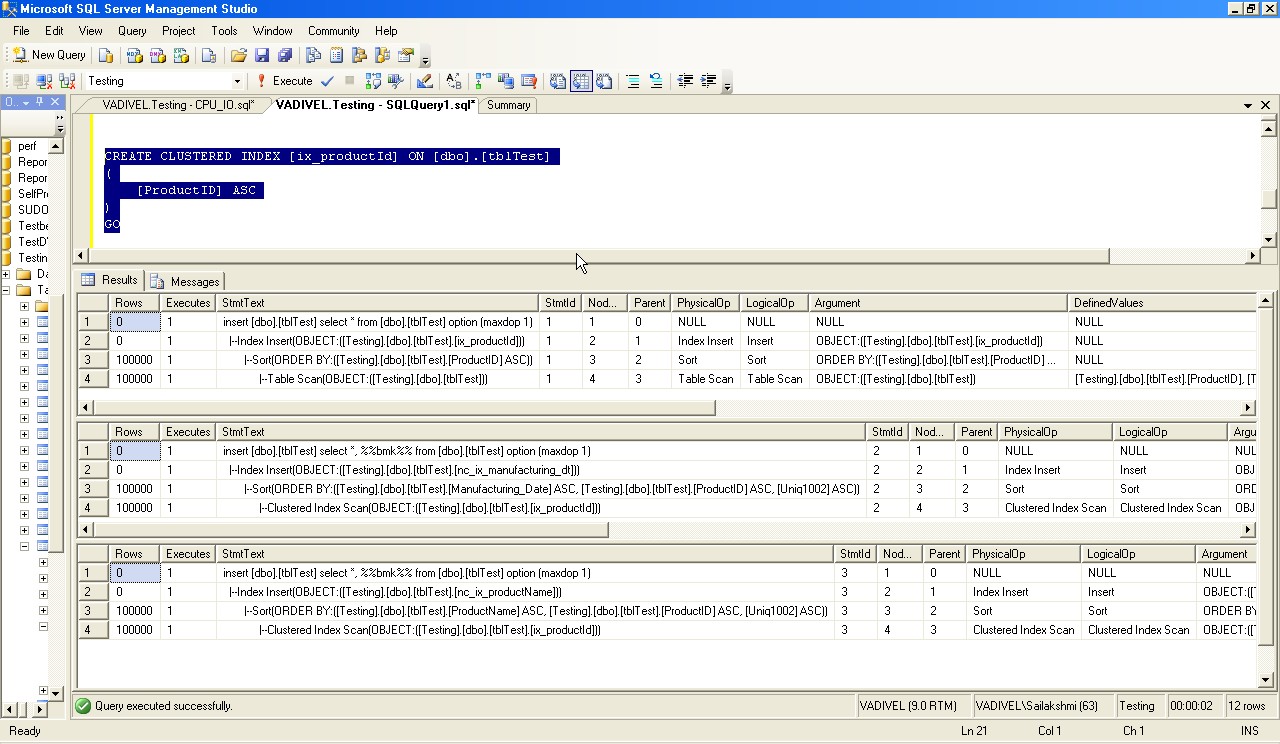
Task: Click the horizontal scrollbar under the first results grid
Action: [400, 408]
